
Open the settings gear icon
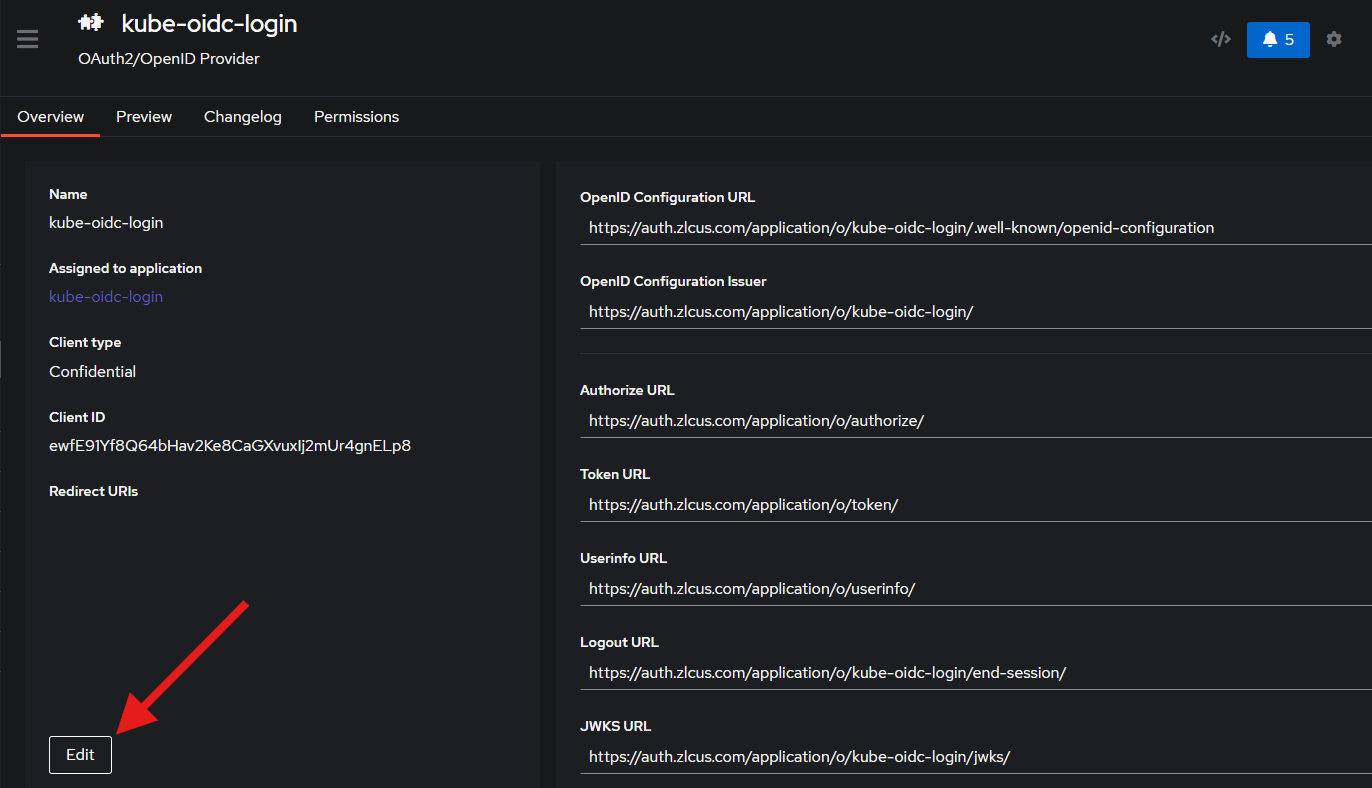click(1334, 39)
